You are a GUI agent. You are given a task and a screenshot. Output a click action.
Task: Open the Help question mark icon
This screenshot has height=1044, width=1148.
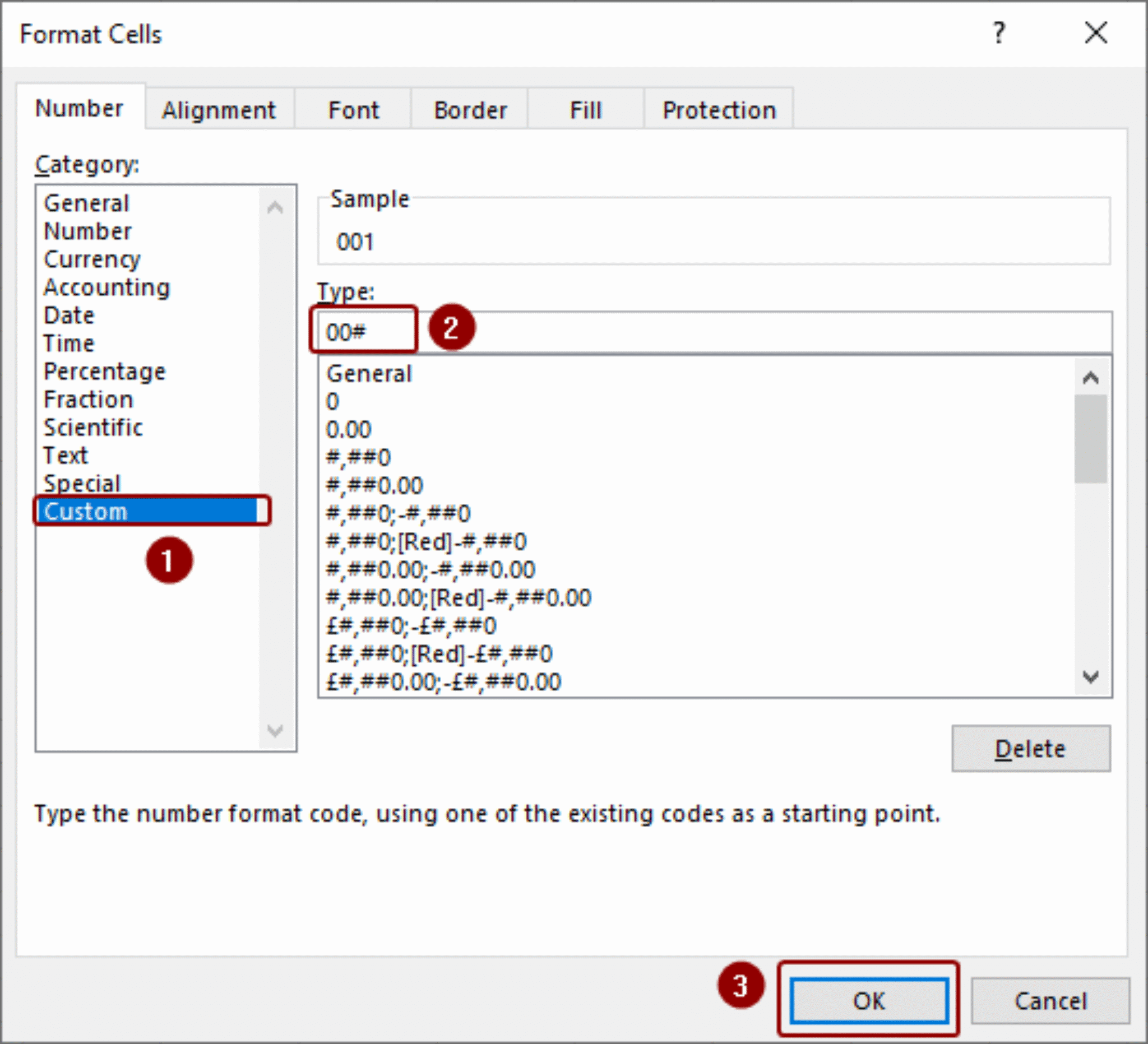click(x=999, y=34)
